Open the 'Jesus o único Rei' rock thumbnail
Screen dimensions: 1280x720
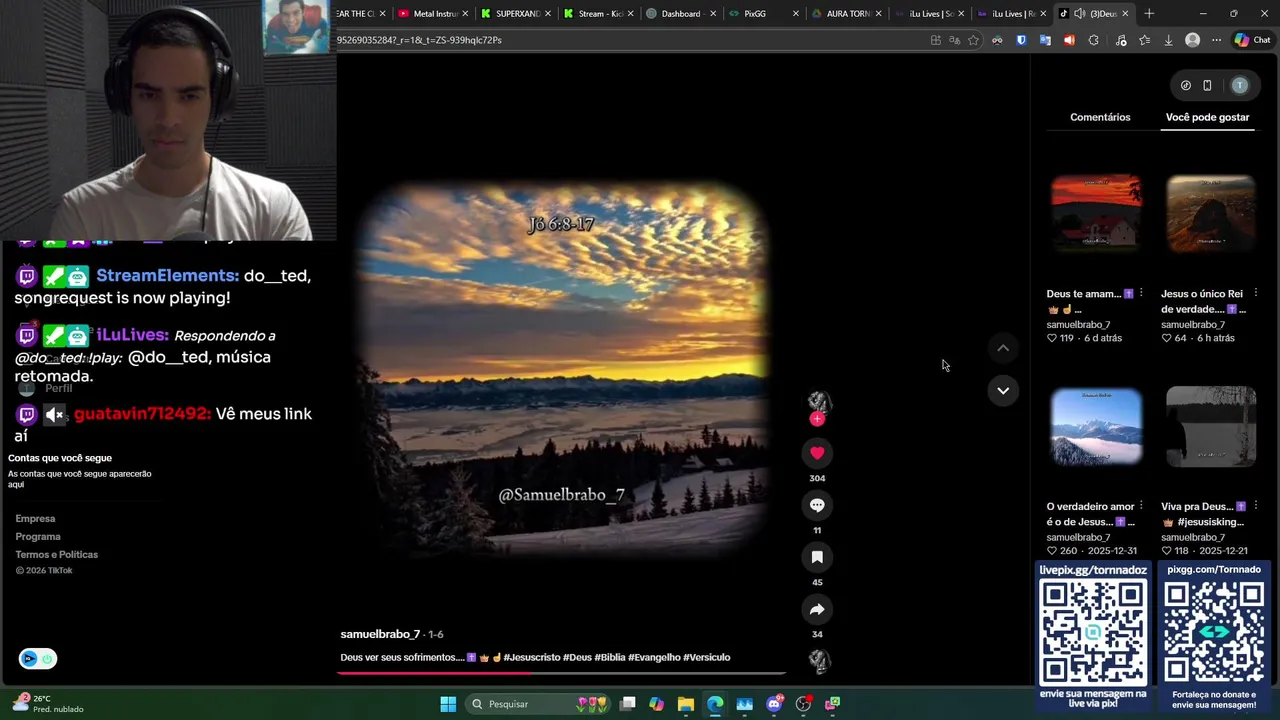(1210, 214)
